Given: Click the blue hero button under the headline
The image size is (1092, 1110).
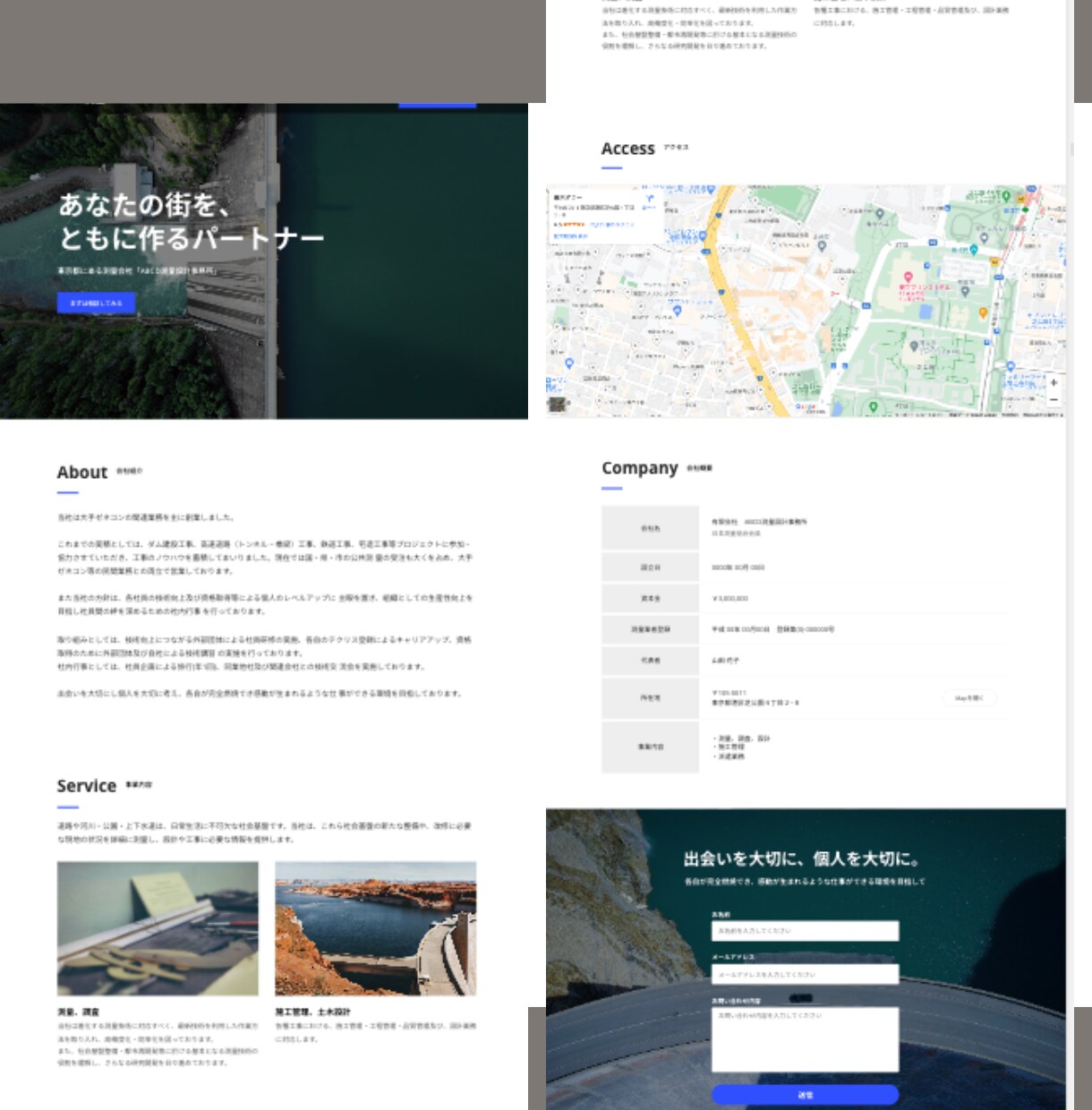Looking at the screenshot, I should pos(97,303).
